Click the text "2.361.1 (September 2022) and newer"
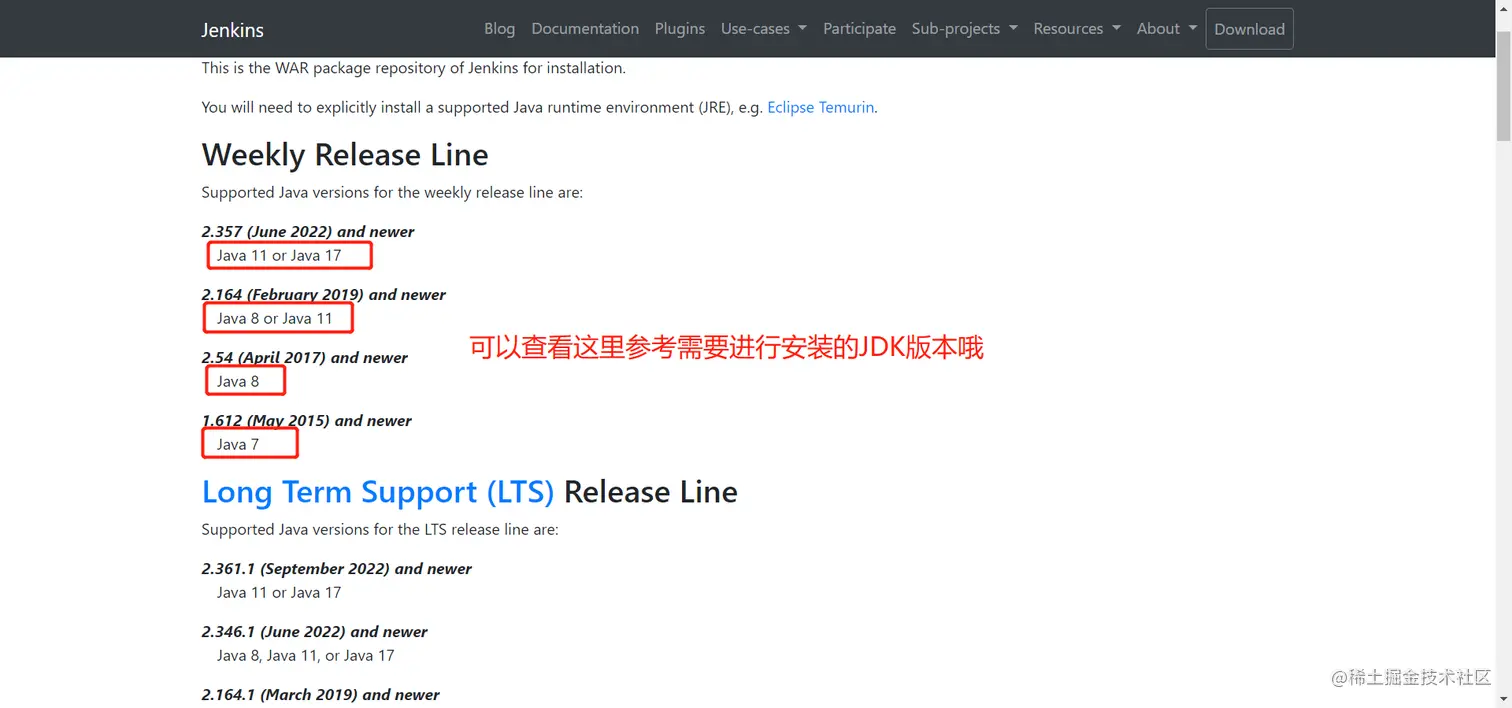This screenshot has width=1512, height=708. point(337,568)
